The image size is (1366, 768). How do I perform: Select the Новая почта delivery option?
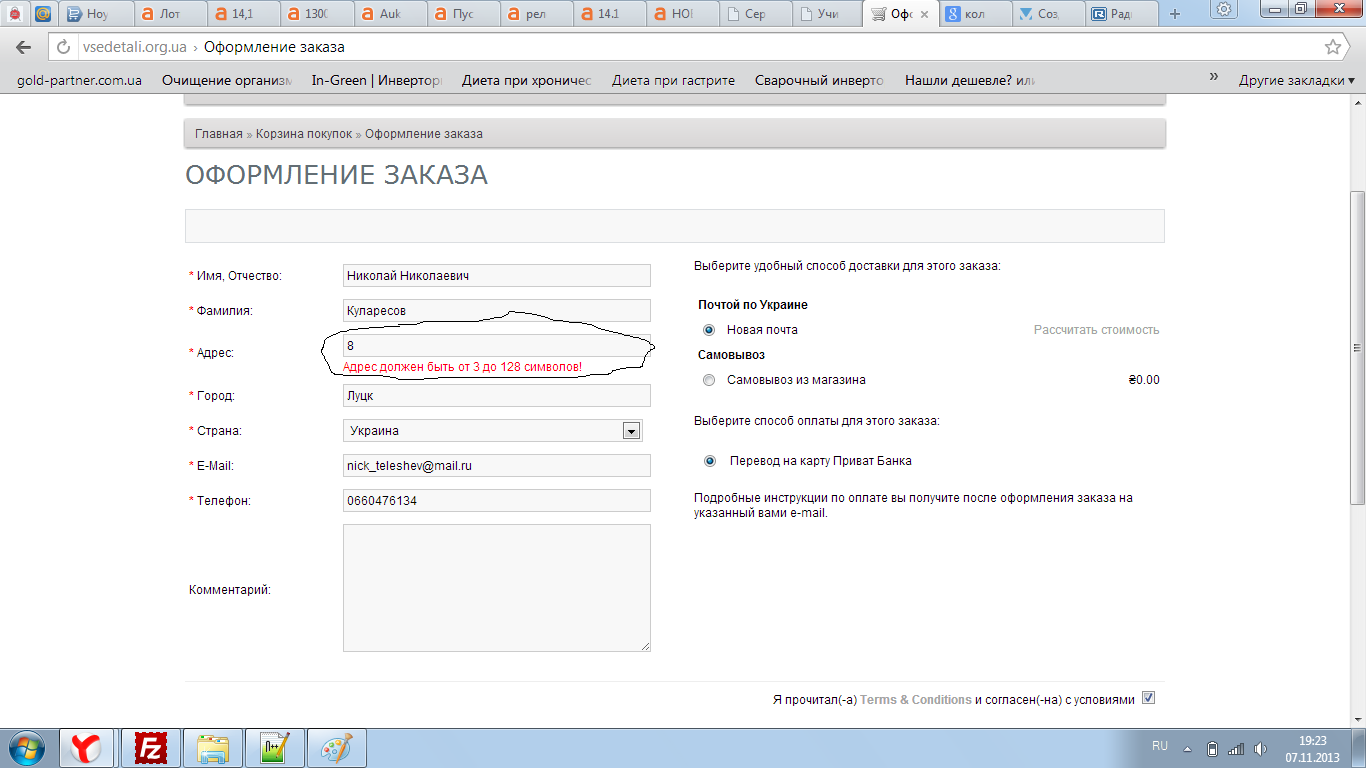[709, 330]
